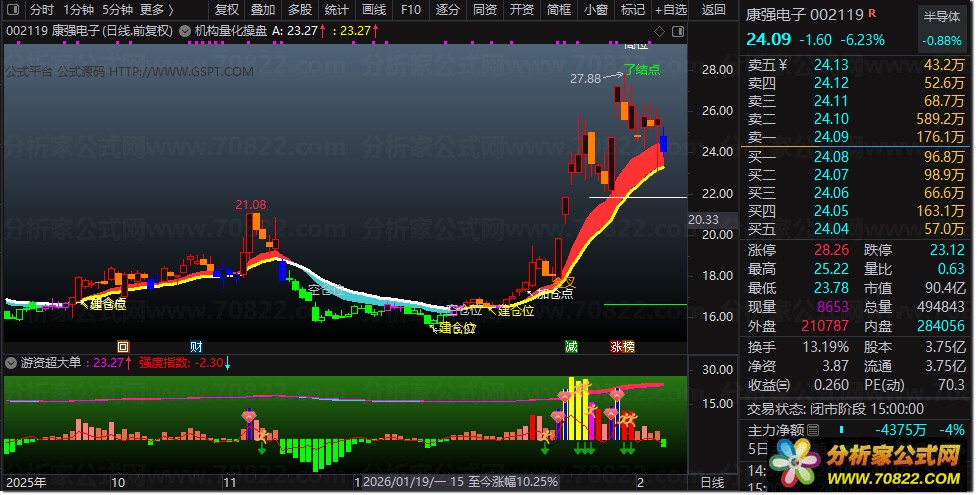
Task: Click the 涨停 value 28.26
Action: pyautogui.click(x=831, y=250)
